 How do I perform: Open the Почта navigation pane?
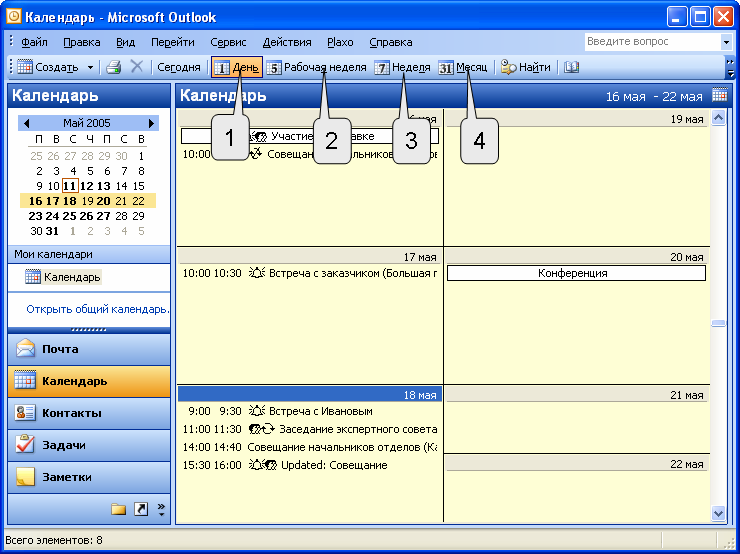(x=89, y=349)
